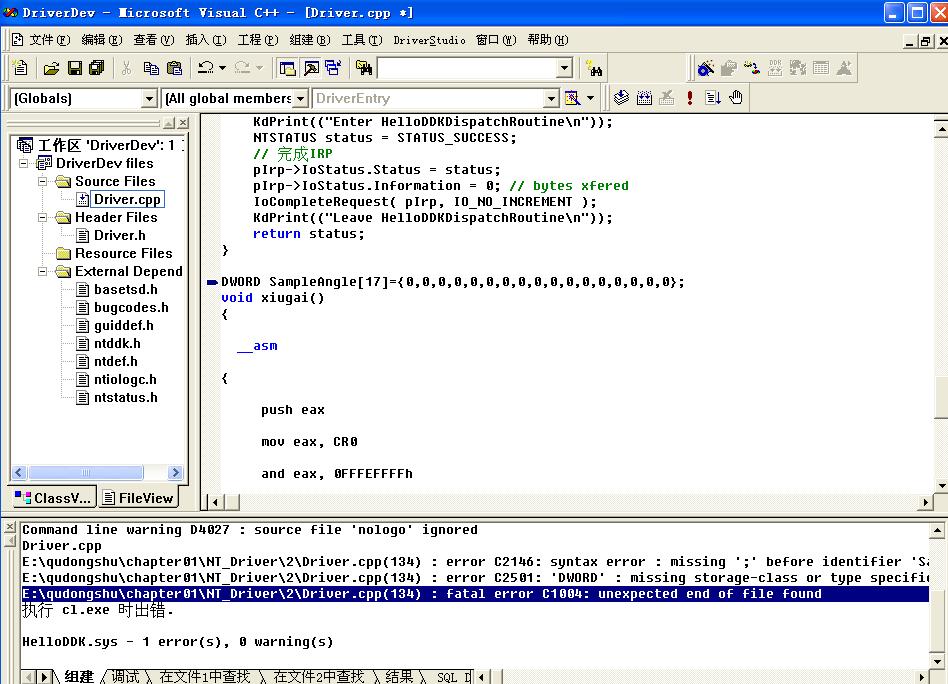Click the output panel scroll down arrow
Image resolution: width=948 pixels, height=684 pixels.
point(937,661)
